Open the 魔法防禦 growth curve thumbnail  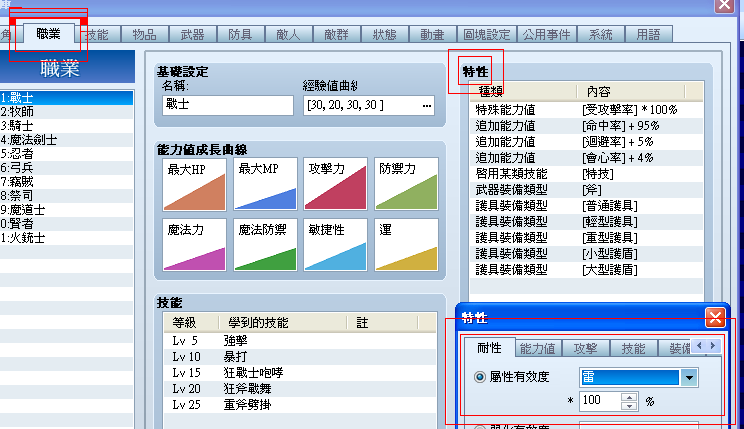265,245
